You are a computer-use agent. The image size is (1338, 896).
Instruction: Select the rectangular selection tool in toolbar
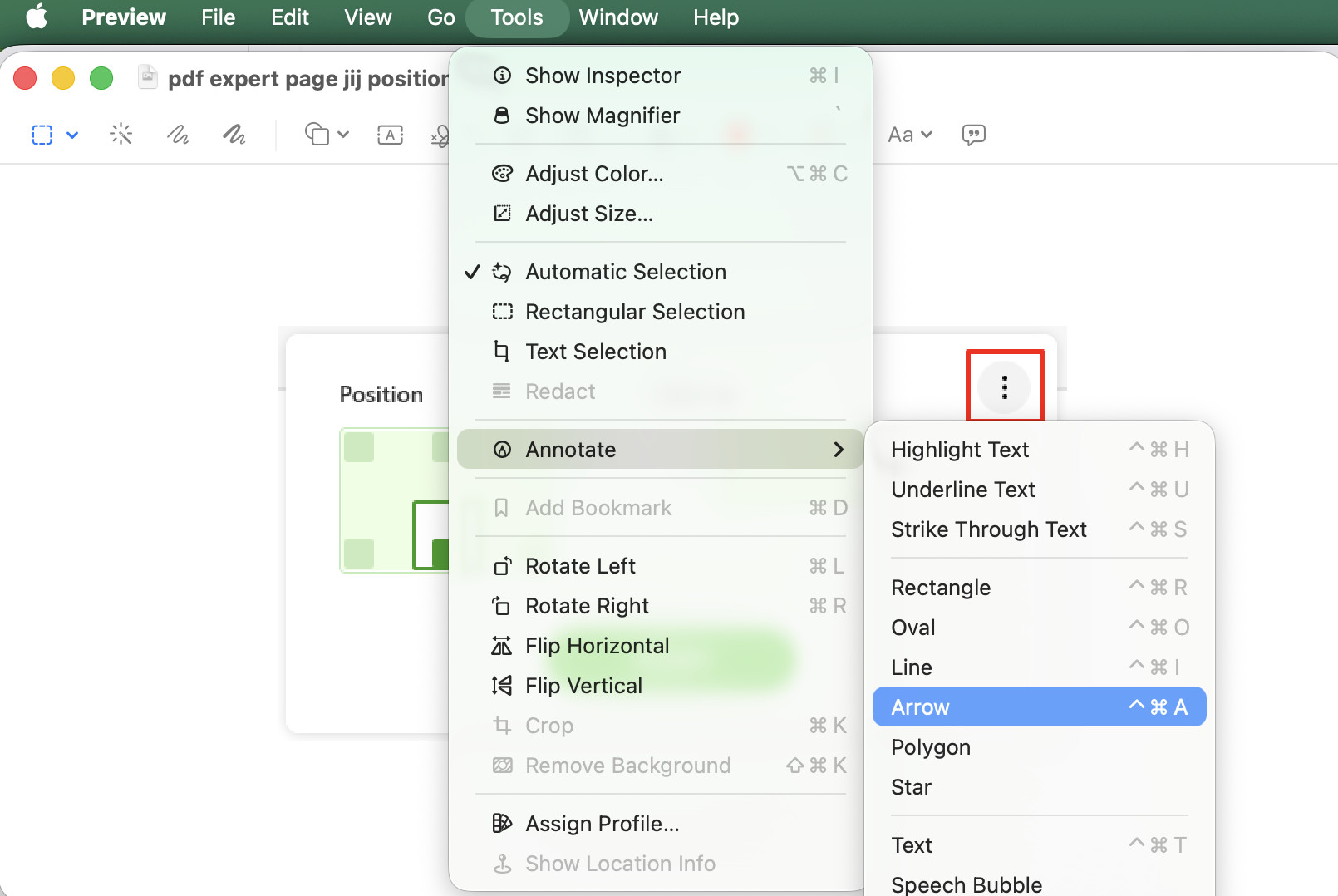[x=42, y=135]
